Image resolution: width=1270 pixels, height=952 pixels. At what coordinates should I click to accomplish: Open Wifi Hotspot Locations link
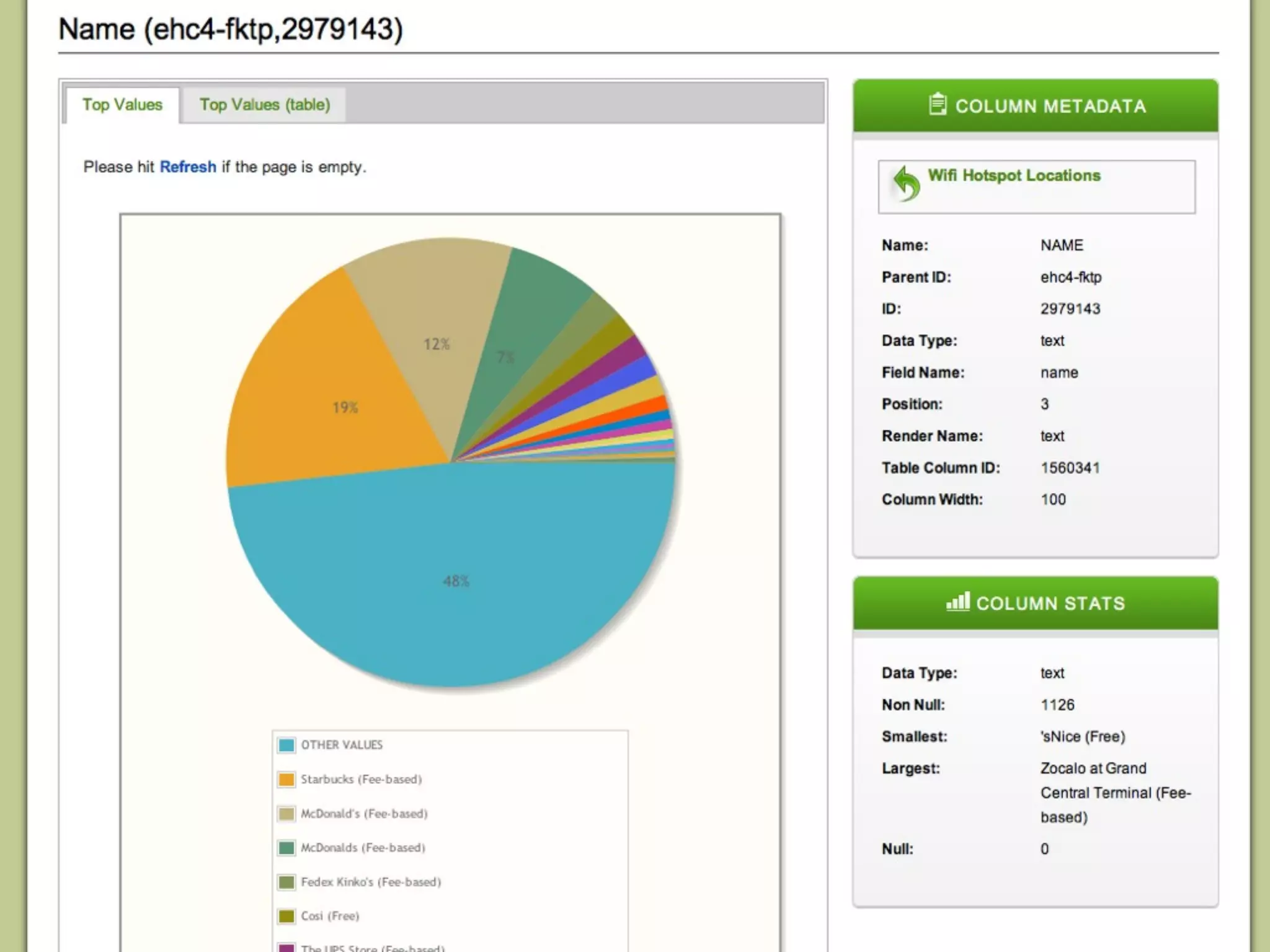coord(1014,175)
